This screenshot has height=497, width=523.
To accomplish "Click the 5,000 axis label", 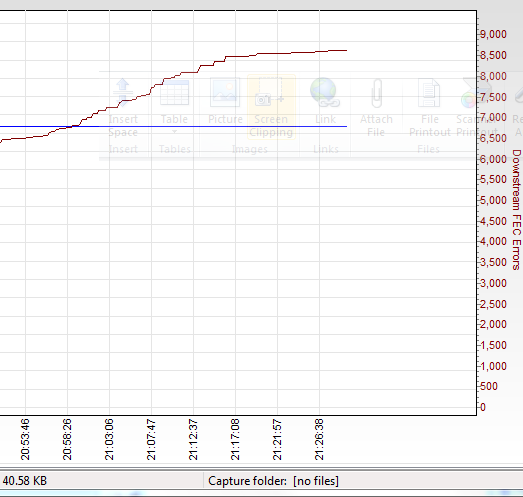I will pyautogui.click(x=493, y=200).
